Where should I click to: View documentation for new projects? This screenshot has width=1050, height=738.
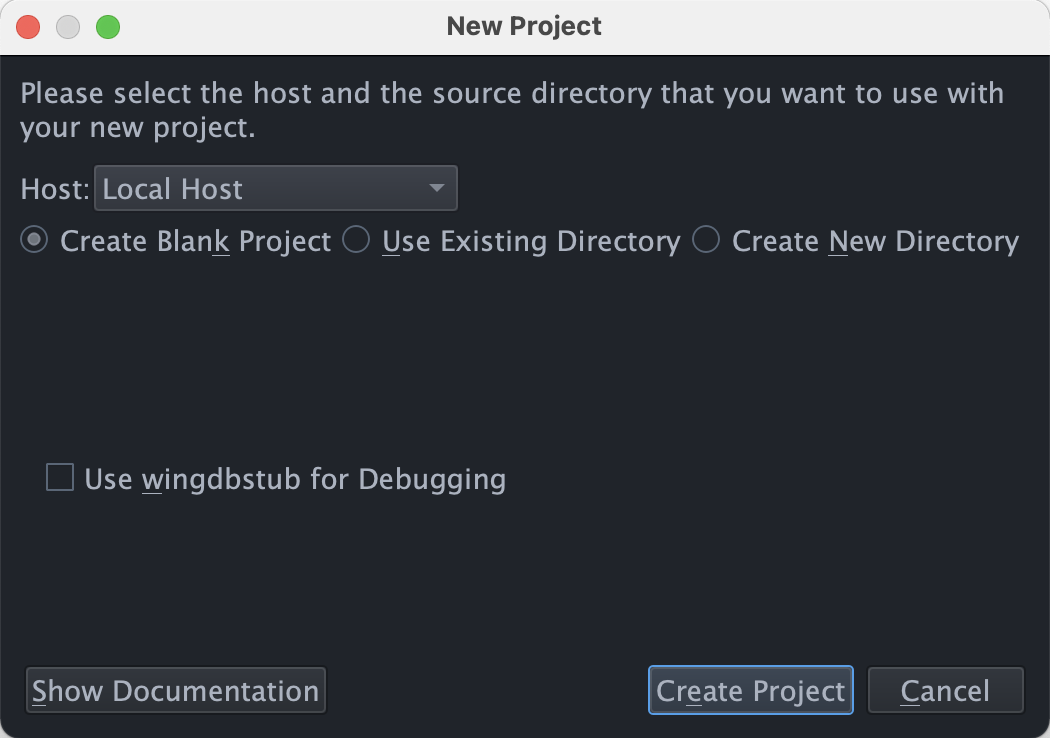(x=175, y=690)
